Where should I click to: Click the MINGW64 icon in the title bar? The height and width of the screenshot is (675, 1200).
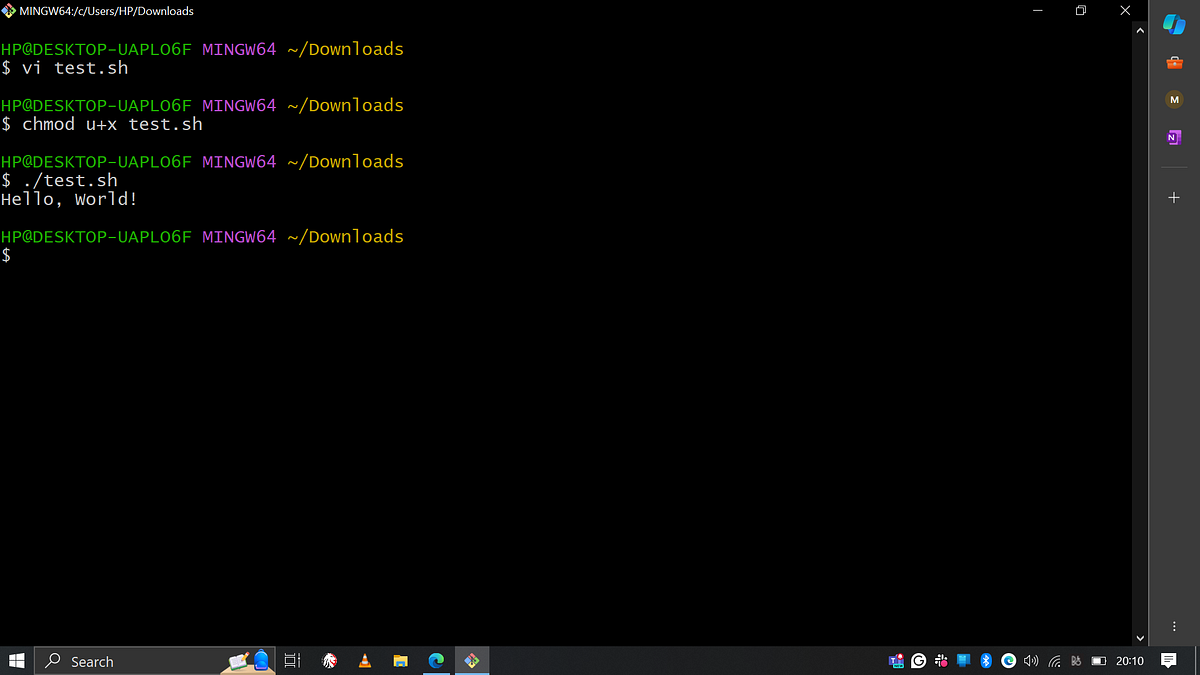click(x=9, y=11)
